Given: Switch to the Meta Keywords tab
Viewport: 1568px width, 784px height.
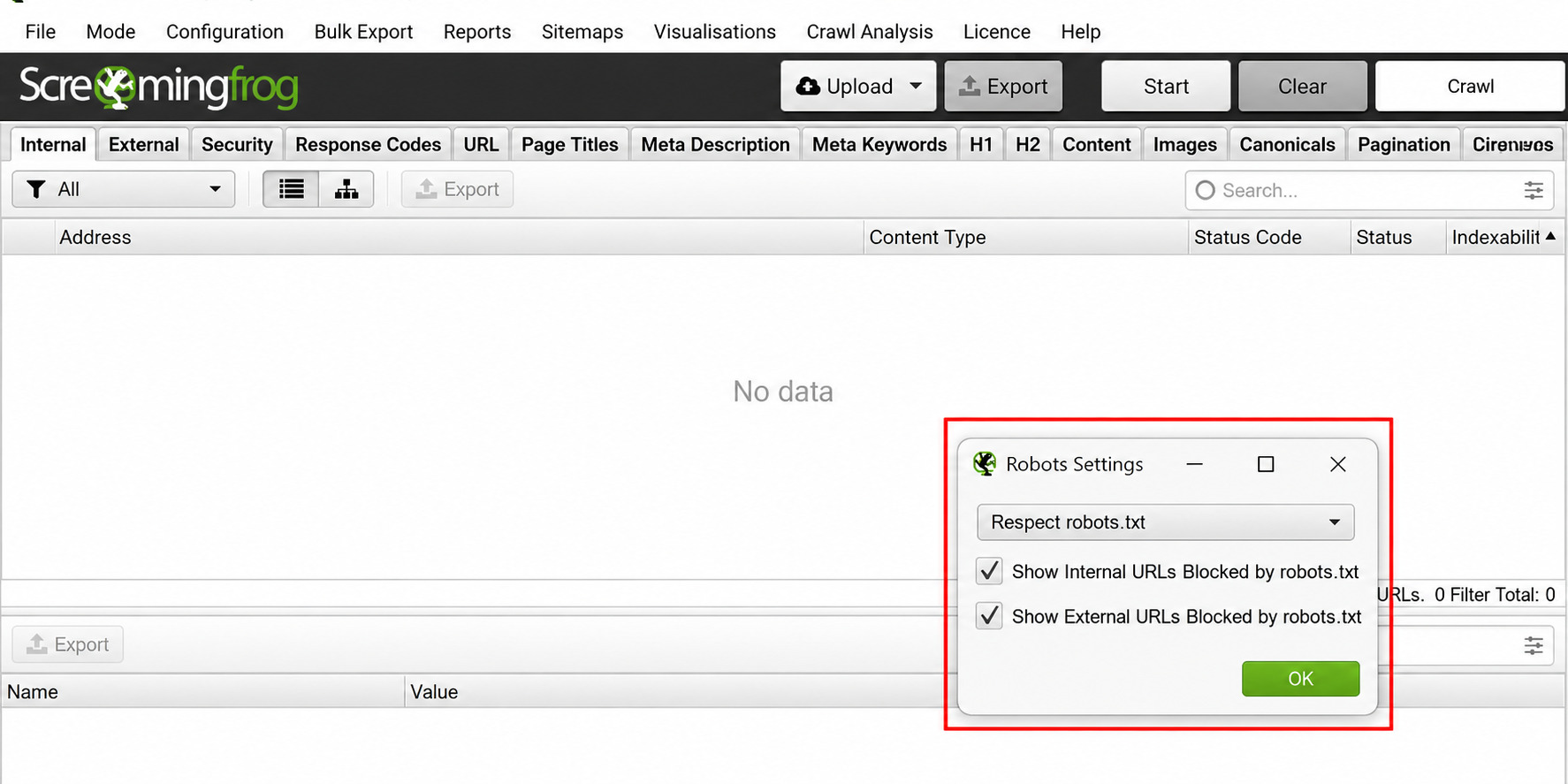Looking at the screenshot, I should (x=879, y=145).
